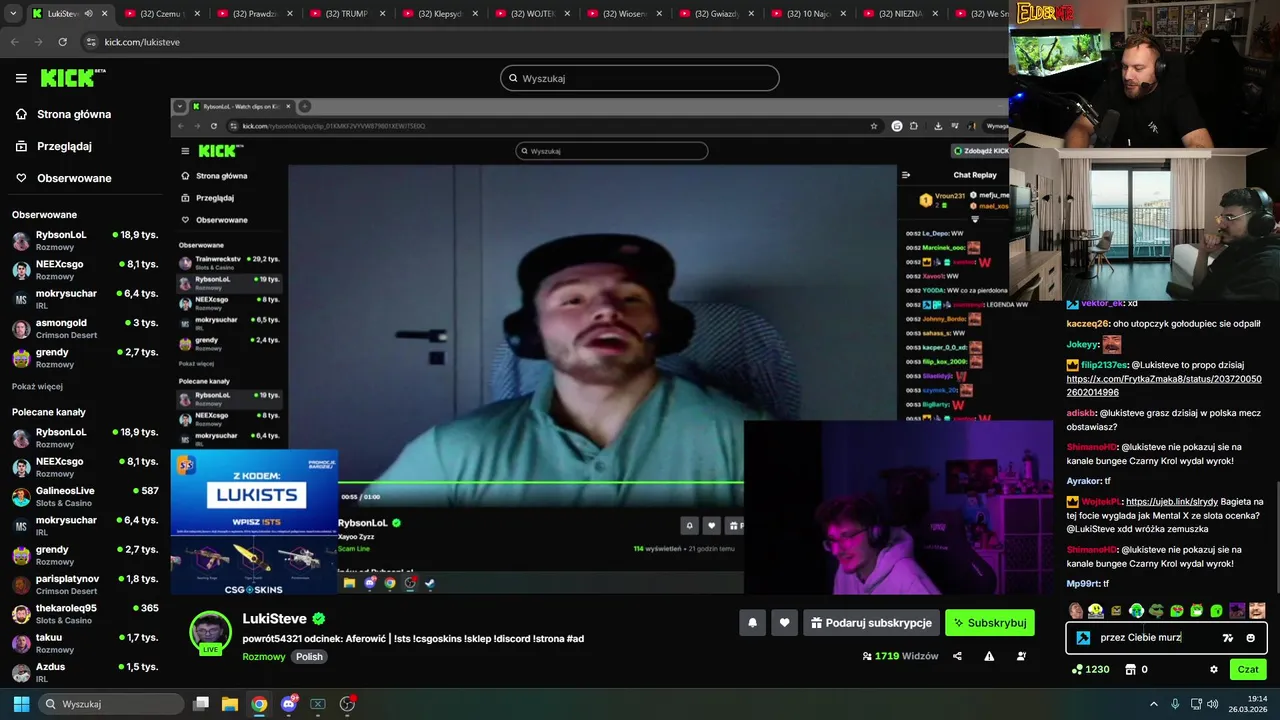Focus the Wyszukaj search field
Viewport: 1280px width, 720px height.
[640, 78]
